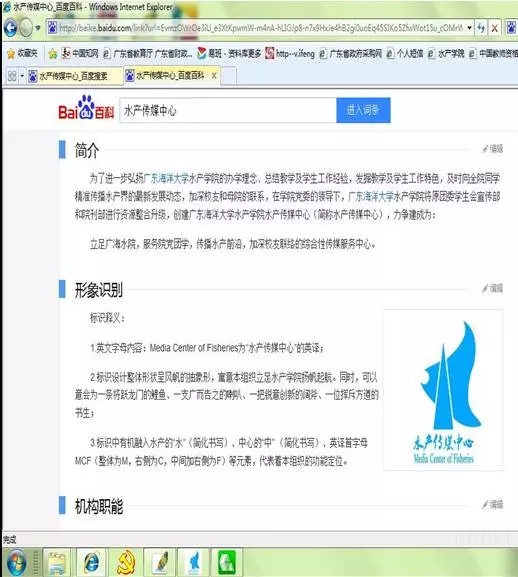Open the 中国知网 bookmark

click(80, 54)
